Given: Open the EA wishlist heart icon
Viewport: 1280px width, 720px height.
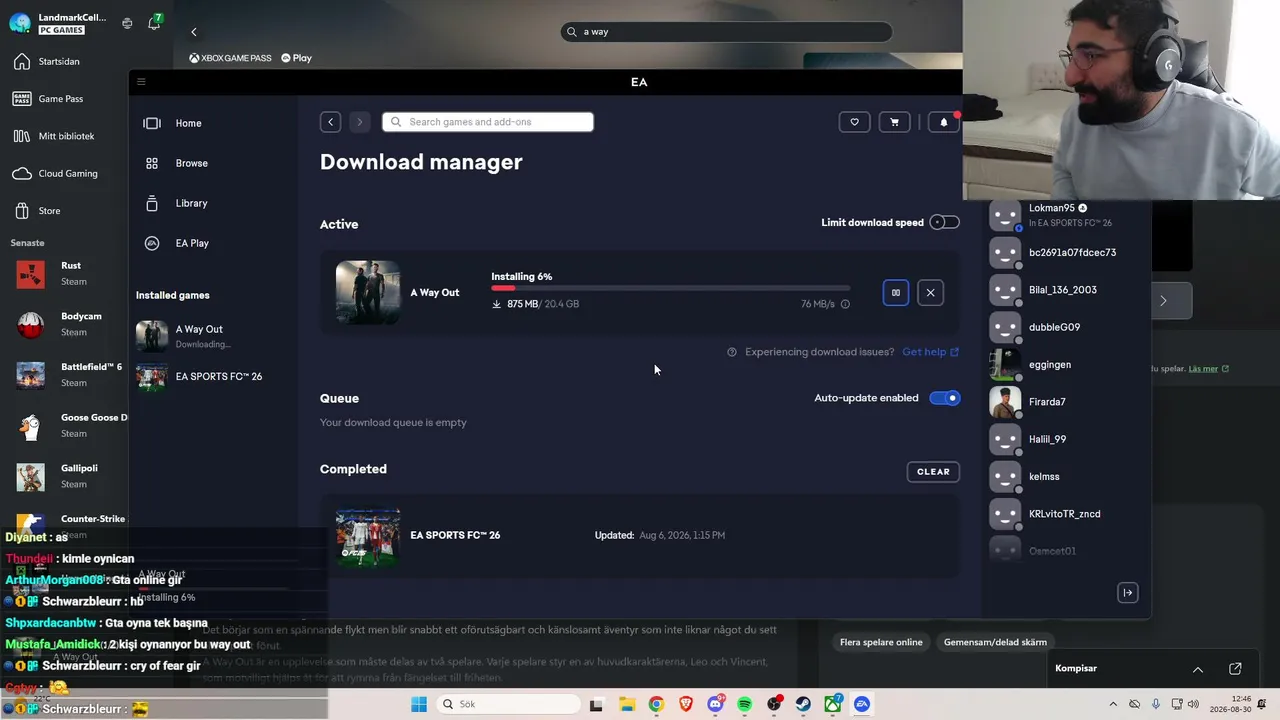Looking at the screenshot, I should 854,122.
